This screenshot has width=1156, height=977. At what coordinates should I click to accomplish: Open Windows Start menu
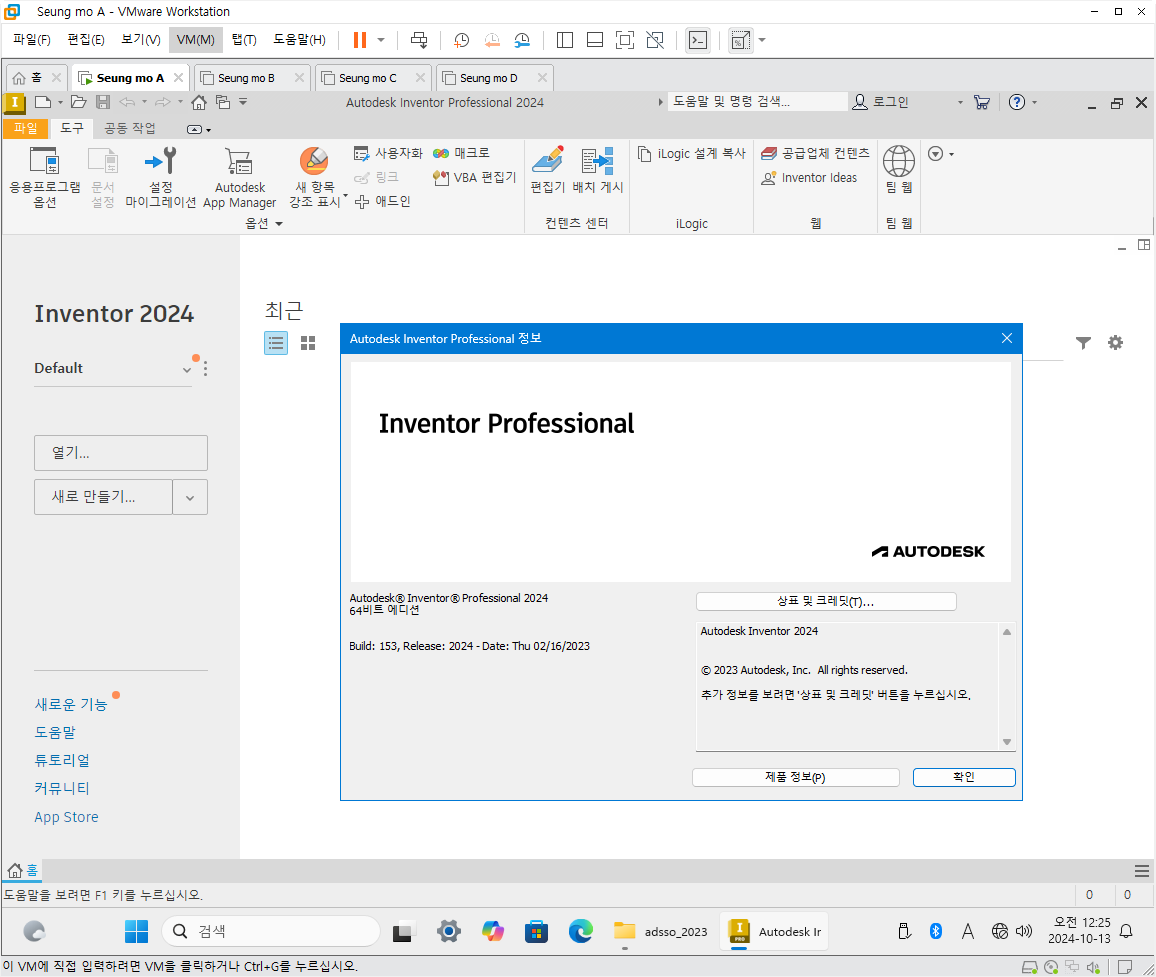pos(136,931)
